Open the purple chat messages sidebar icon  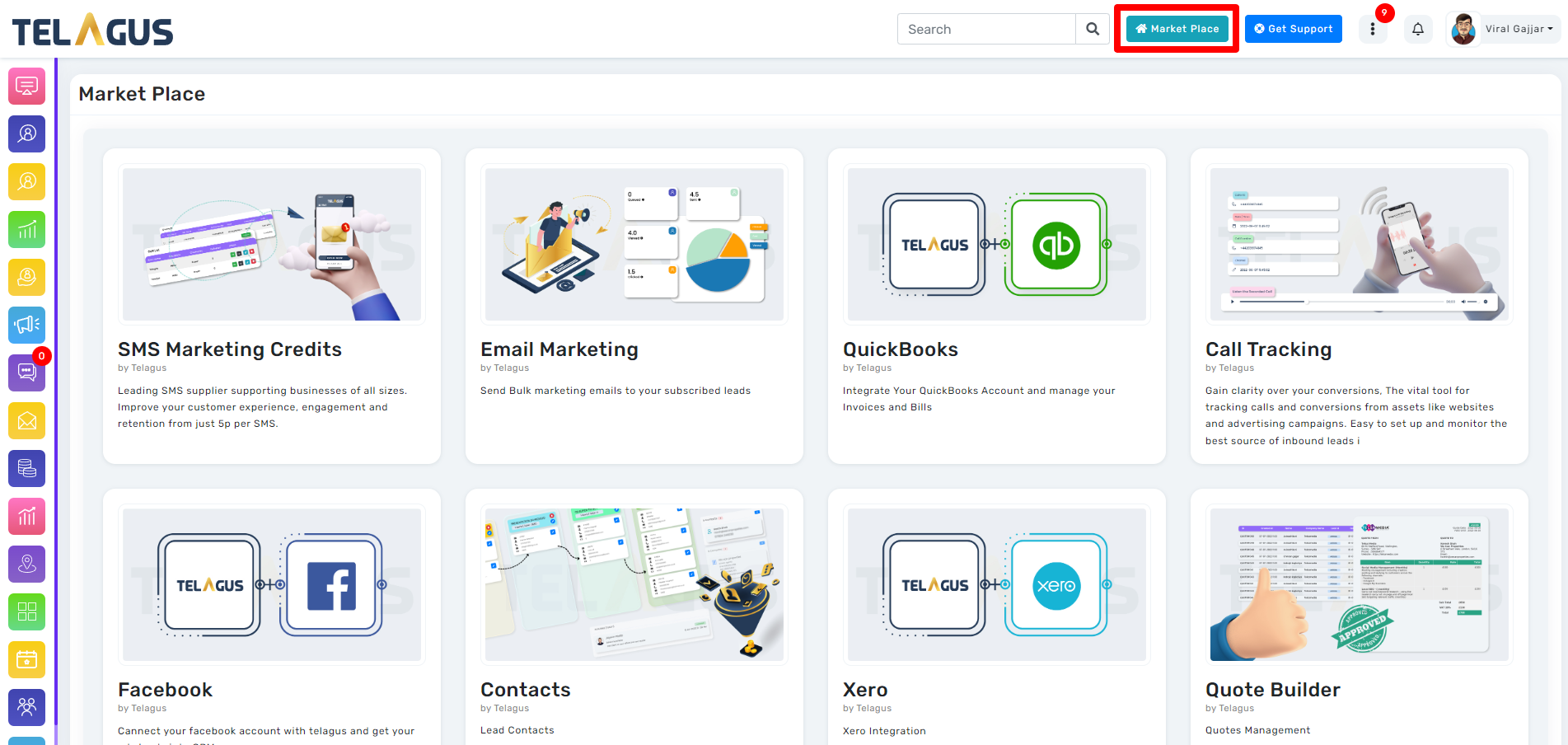click(26, 372)
